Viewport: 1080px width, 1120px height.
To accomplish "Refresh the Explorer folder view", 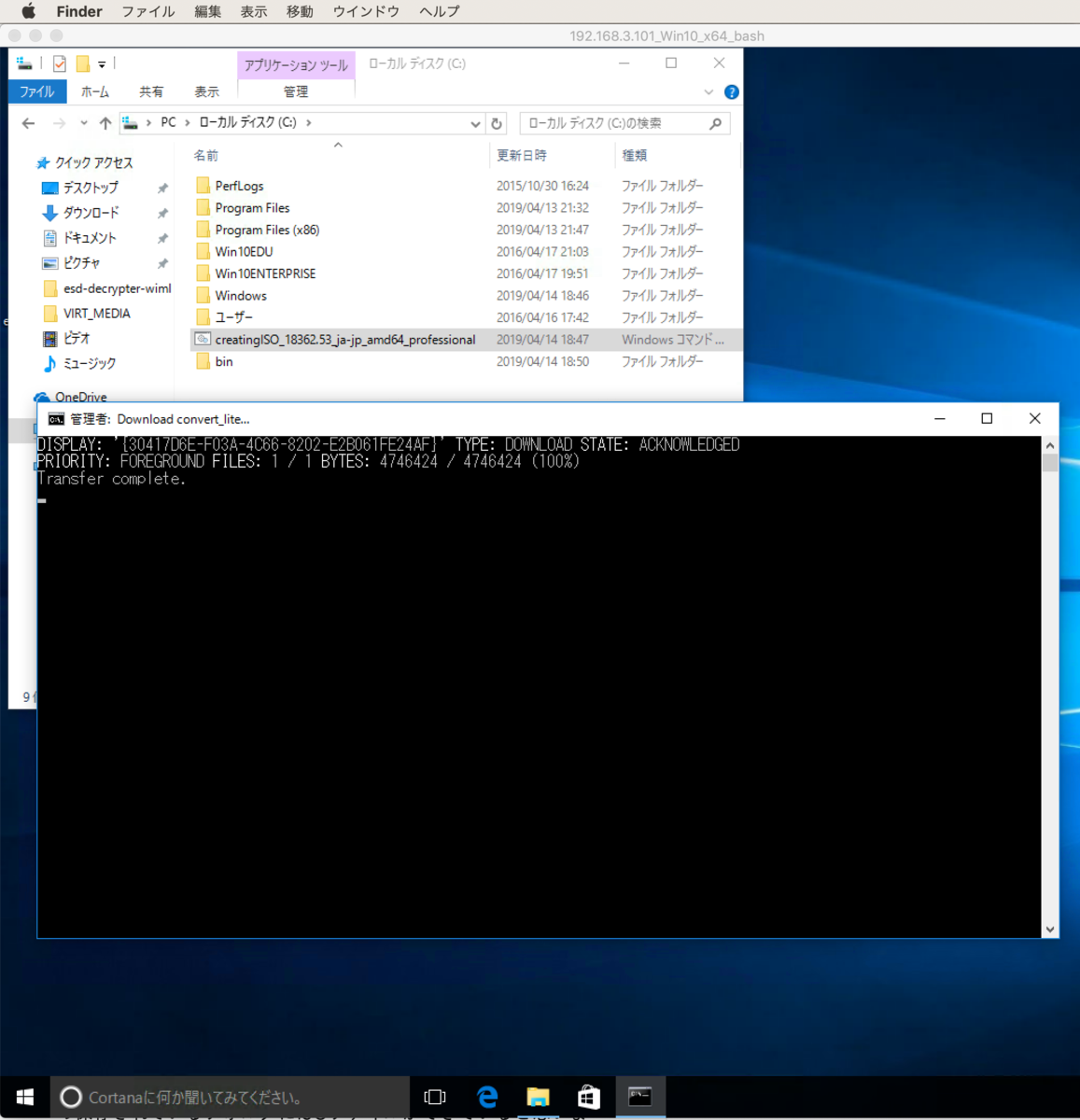I will [x=497, y=123].
